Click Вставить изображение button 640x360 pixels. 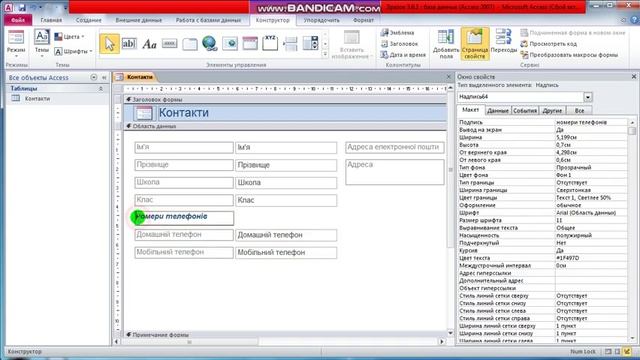click(351, 45)
